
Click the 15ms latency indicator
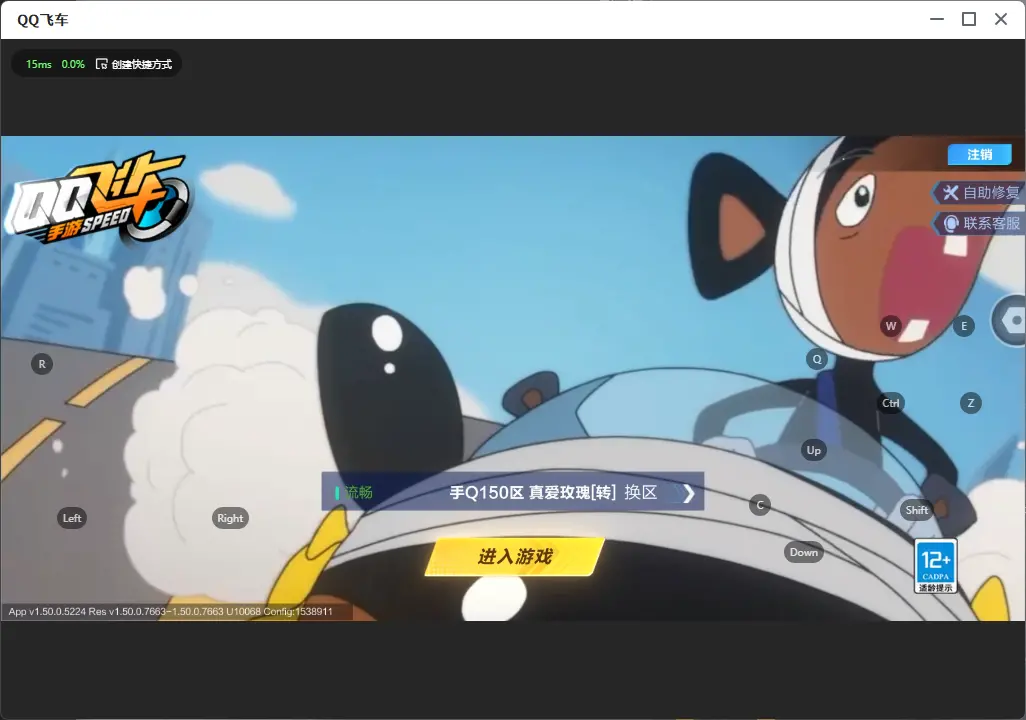[39, 64]
